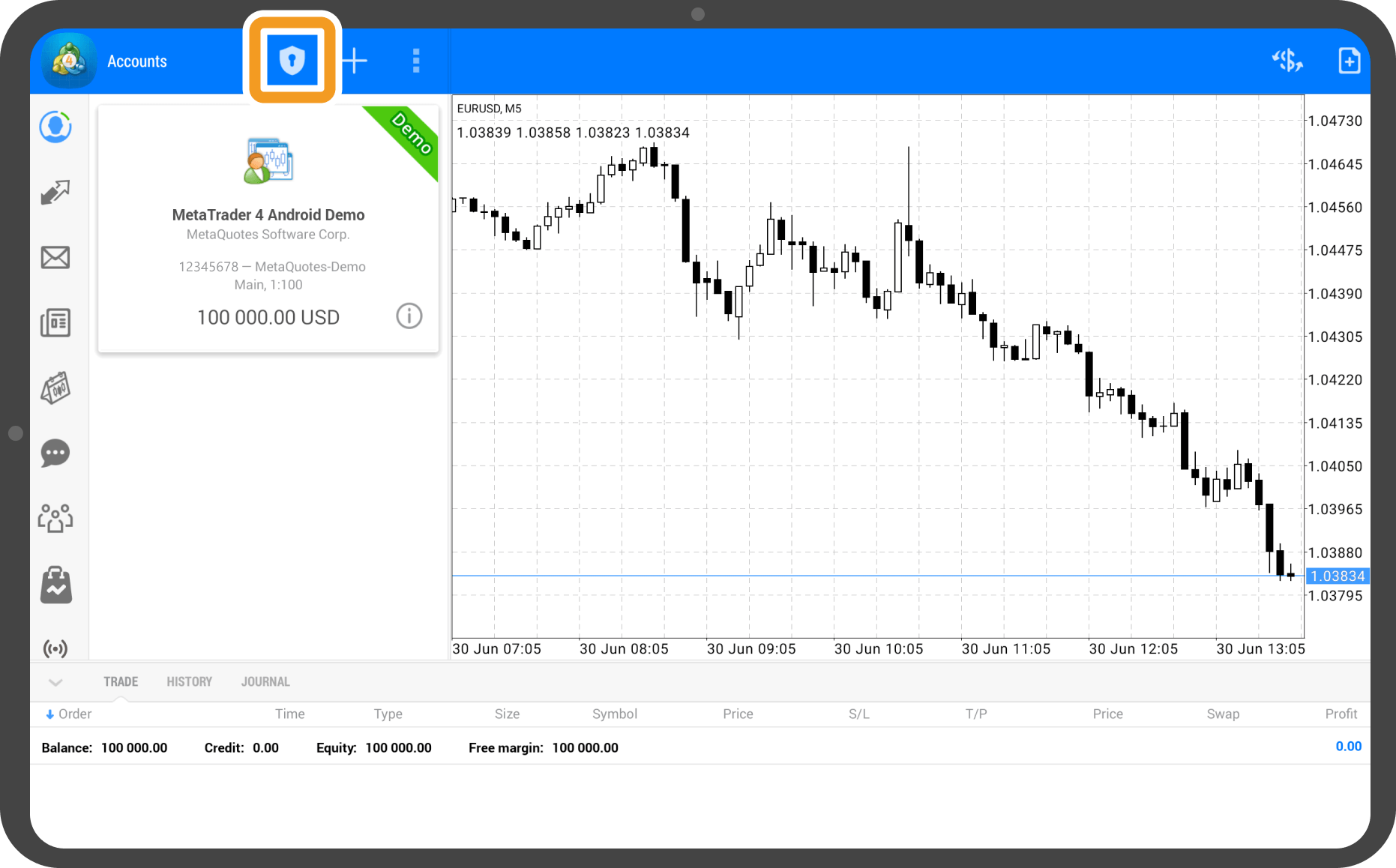
Task: Click the new order document icon
Action: click(x=1349, y=61)
